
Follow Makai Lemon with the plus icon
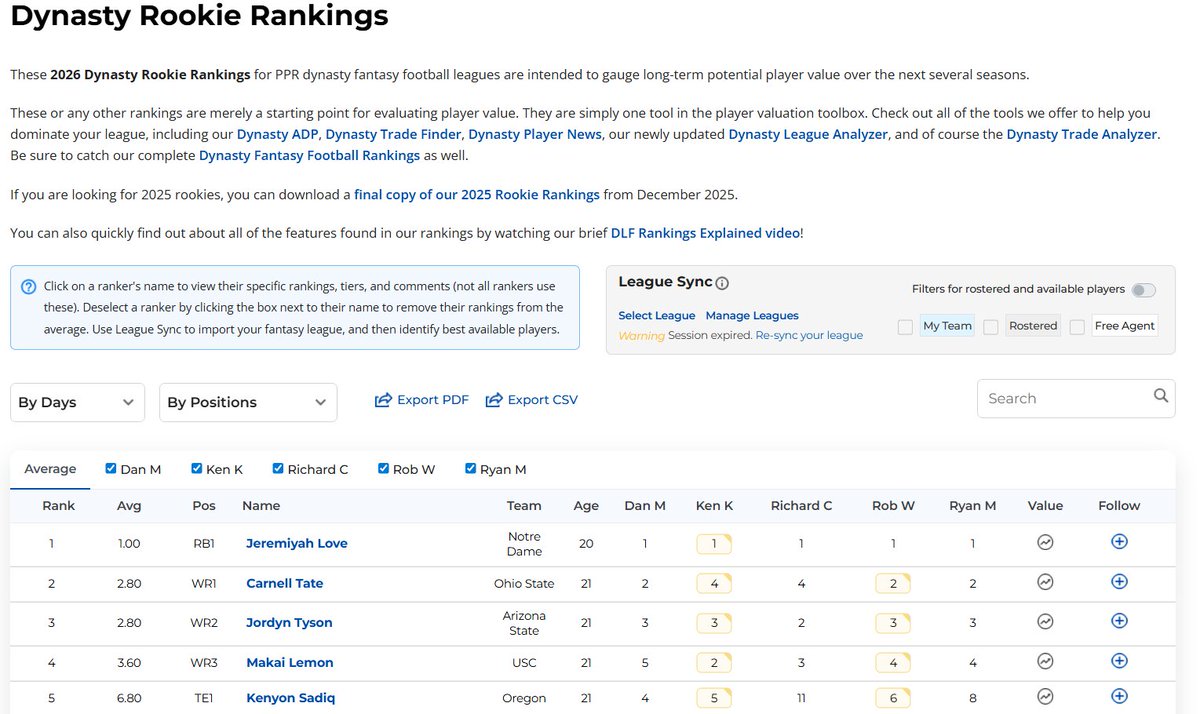coord(1119,660)
